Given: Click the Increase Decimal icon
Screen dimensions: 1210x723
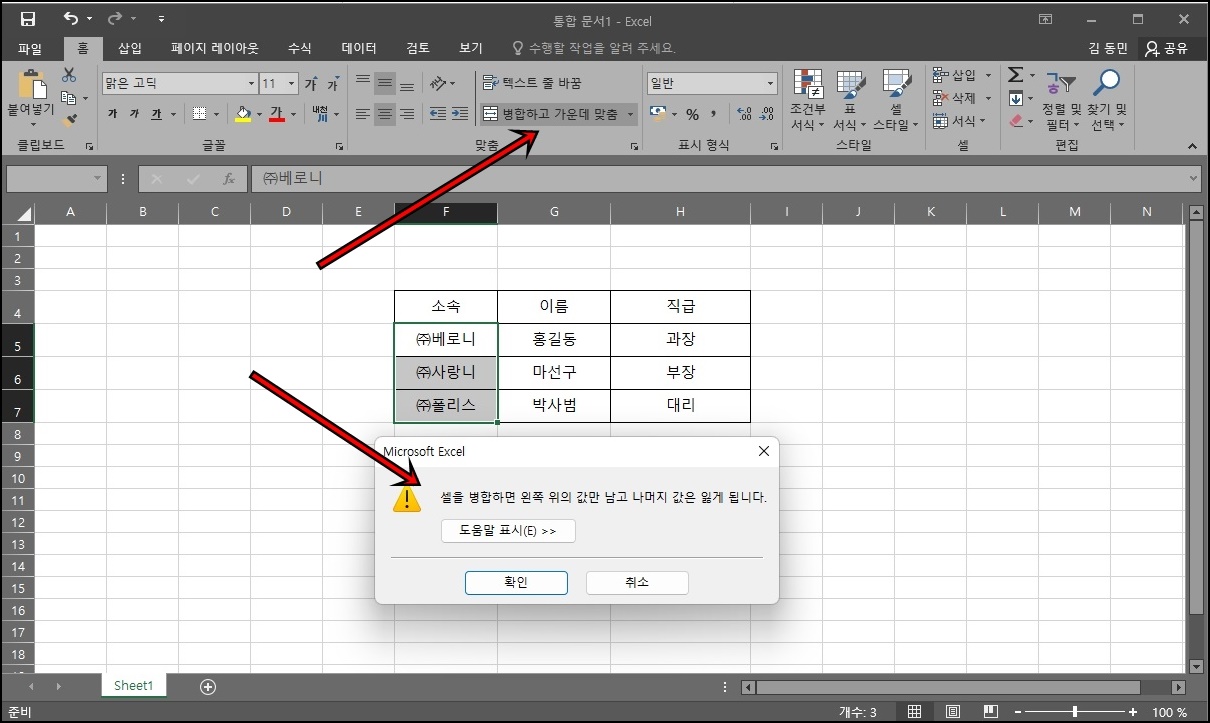Looking at the screenshot, I should pyautogui.click(x=744, y=114).
